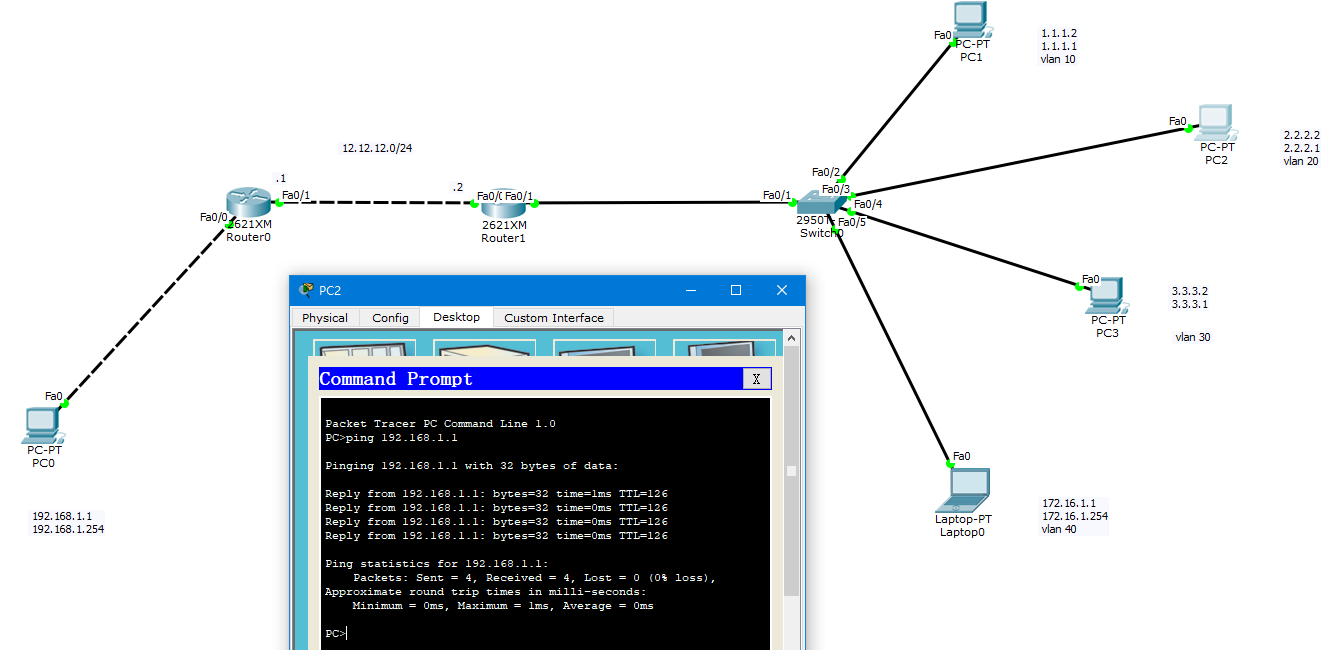
Task: Click the 192.168.1.254 gateway note
Action: click(68, 530)
